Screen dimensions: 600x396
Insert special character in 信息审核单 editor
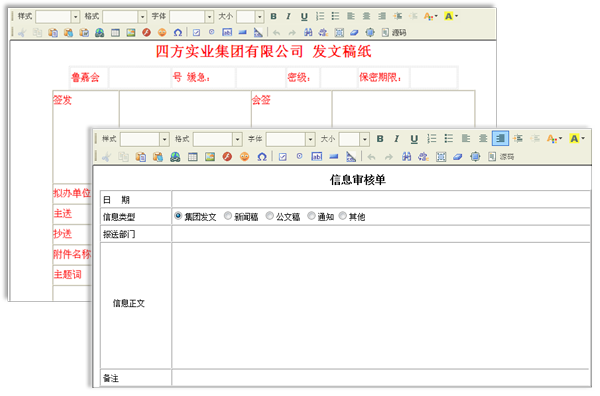coord(262,157)
